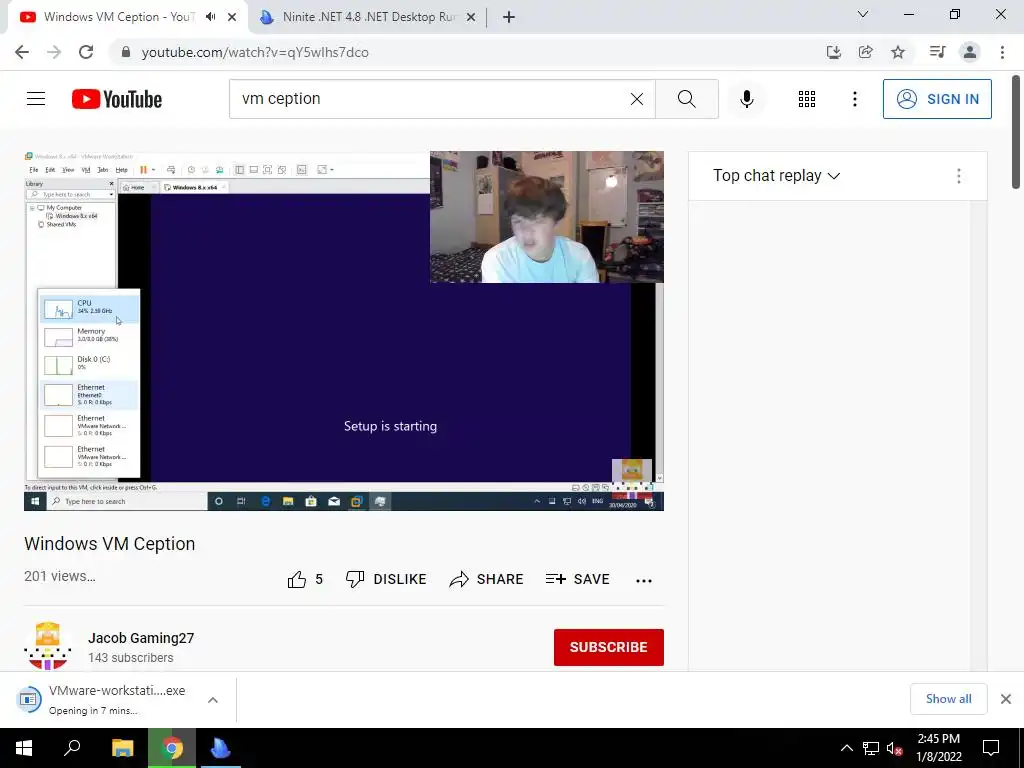Open more actions ellipsis under video
Screen dimensions: 1024x768
(644, 581)
